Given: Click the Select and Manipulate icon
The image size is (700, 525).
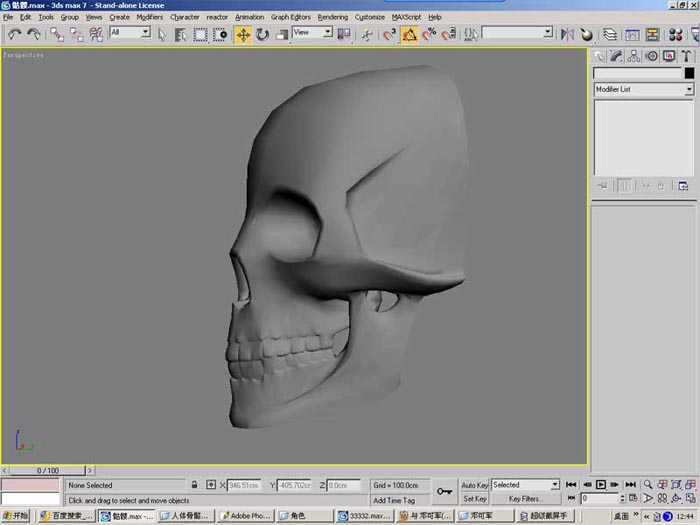Looking at the screenshot, I should tap(367, 34).
